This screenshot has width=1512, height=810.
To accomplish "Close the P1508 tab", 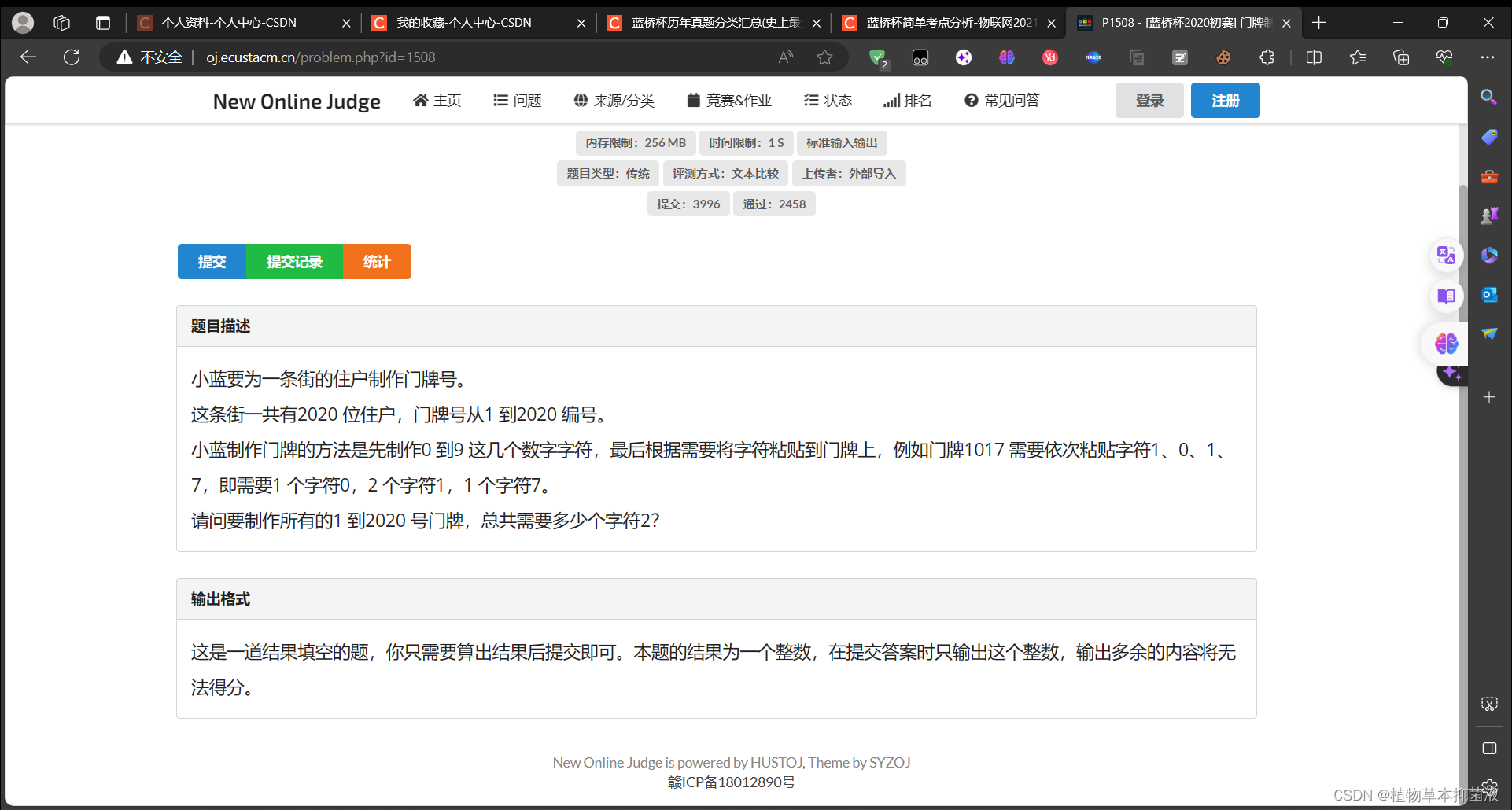I will pyautogui.click(x=1286, y=23).
